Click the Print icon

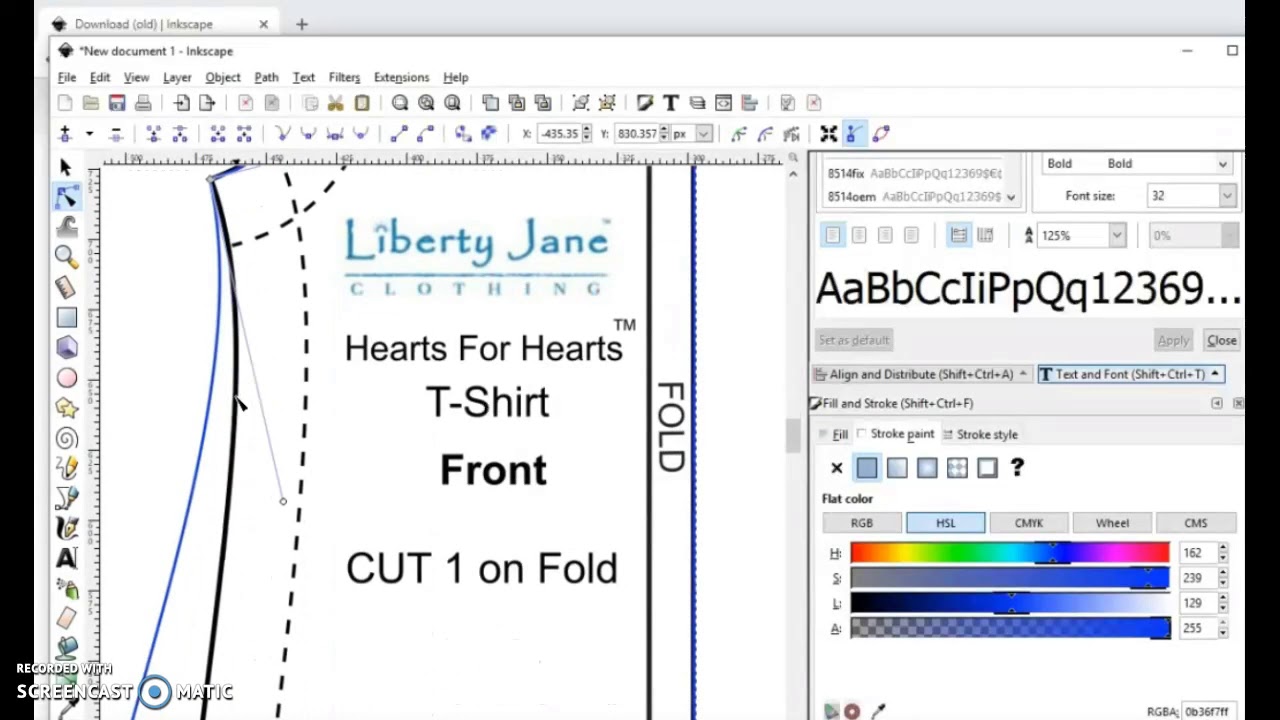coord(143,103)
